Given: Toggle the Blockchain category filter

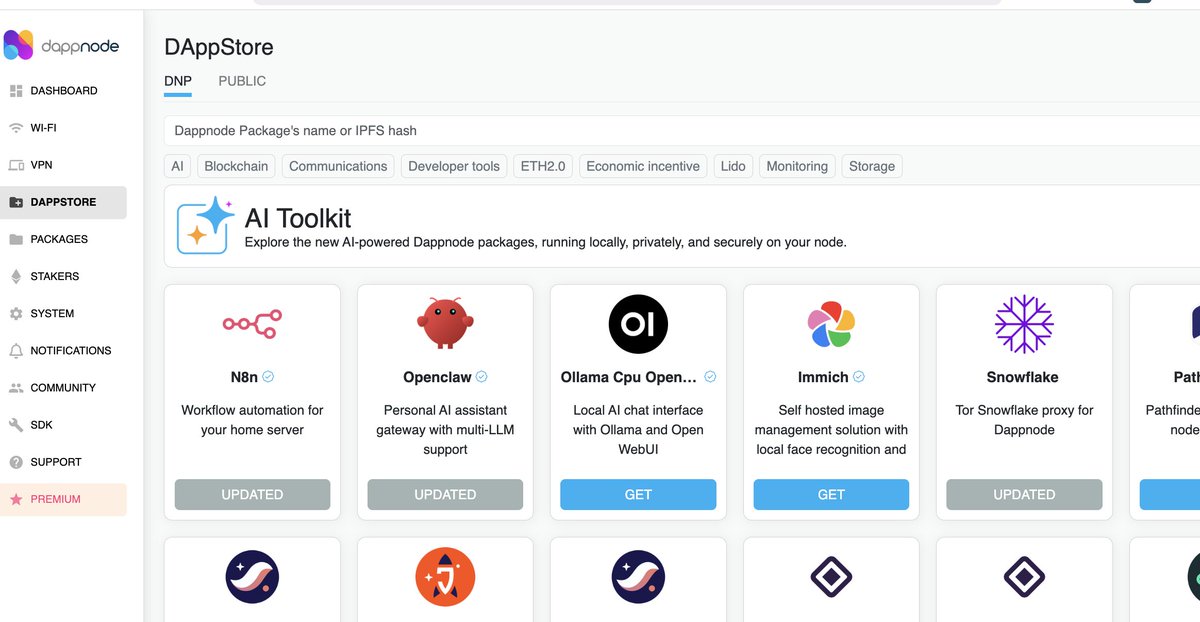Looking at the screenshot, I should [x=236, y=166].
